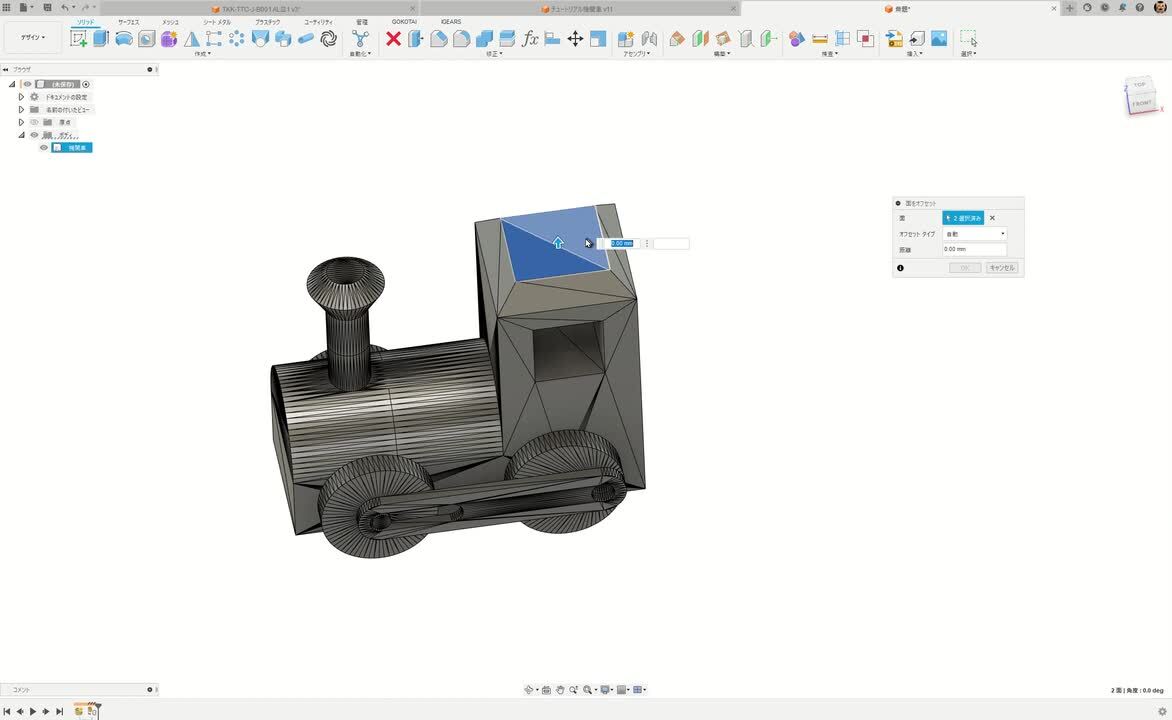The image size is (1172, 720).
Task: Click the New Component icon
Action: point(626,39)
